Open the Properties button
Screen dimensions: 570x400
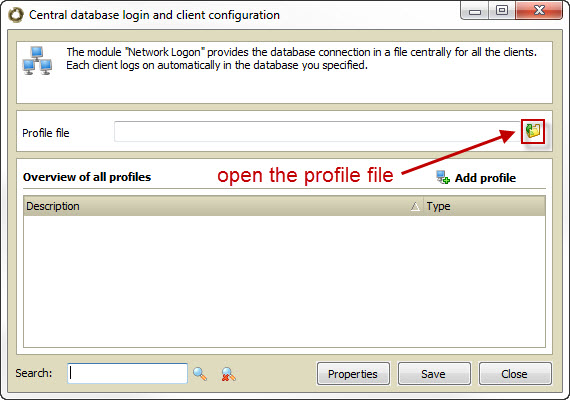tap(353, 373)
